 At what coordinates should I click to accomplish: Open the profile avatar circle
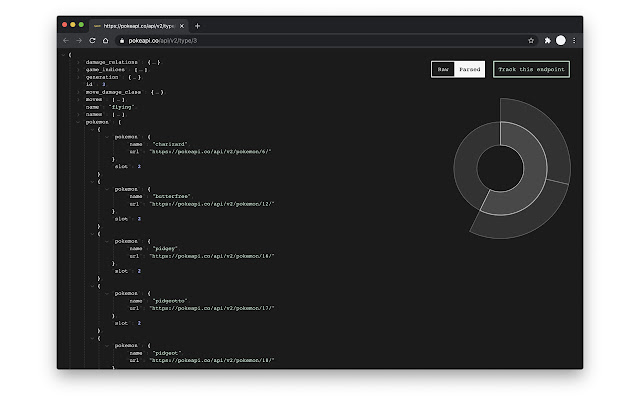pos(561,40)
